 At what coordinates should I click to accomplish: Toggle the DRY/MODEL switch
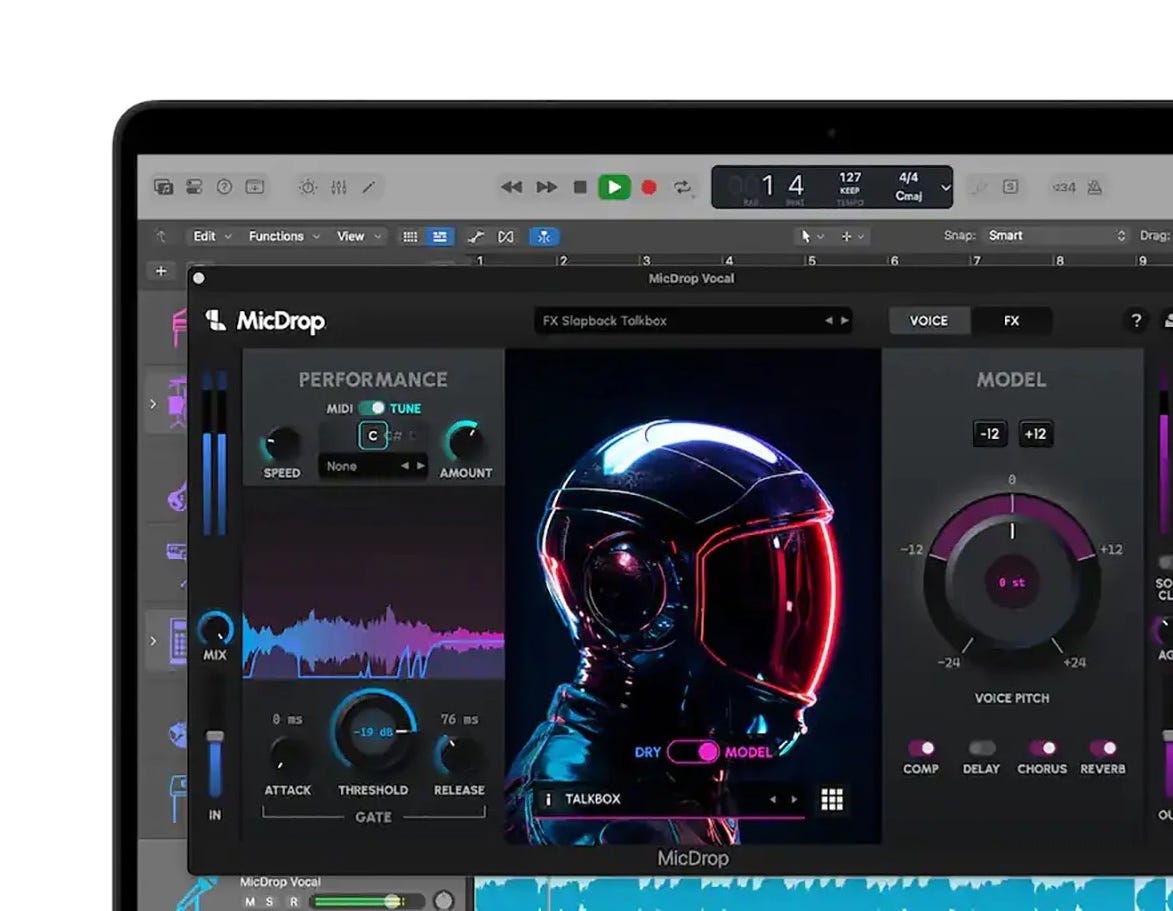tap(692, 752)
